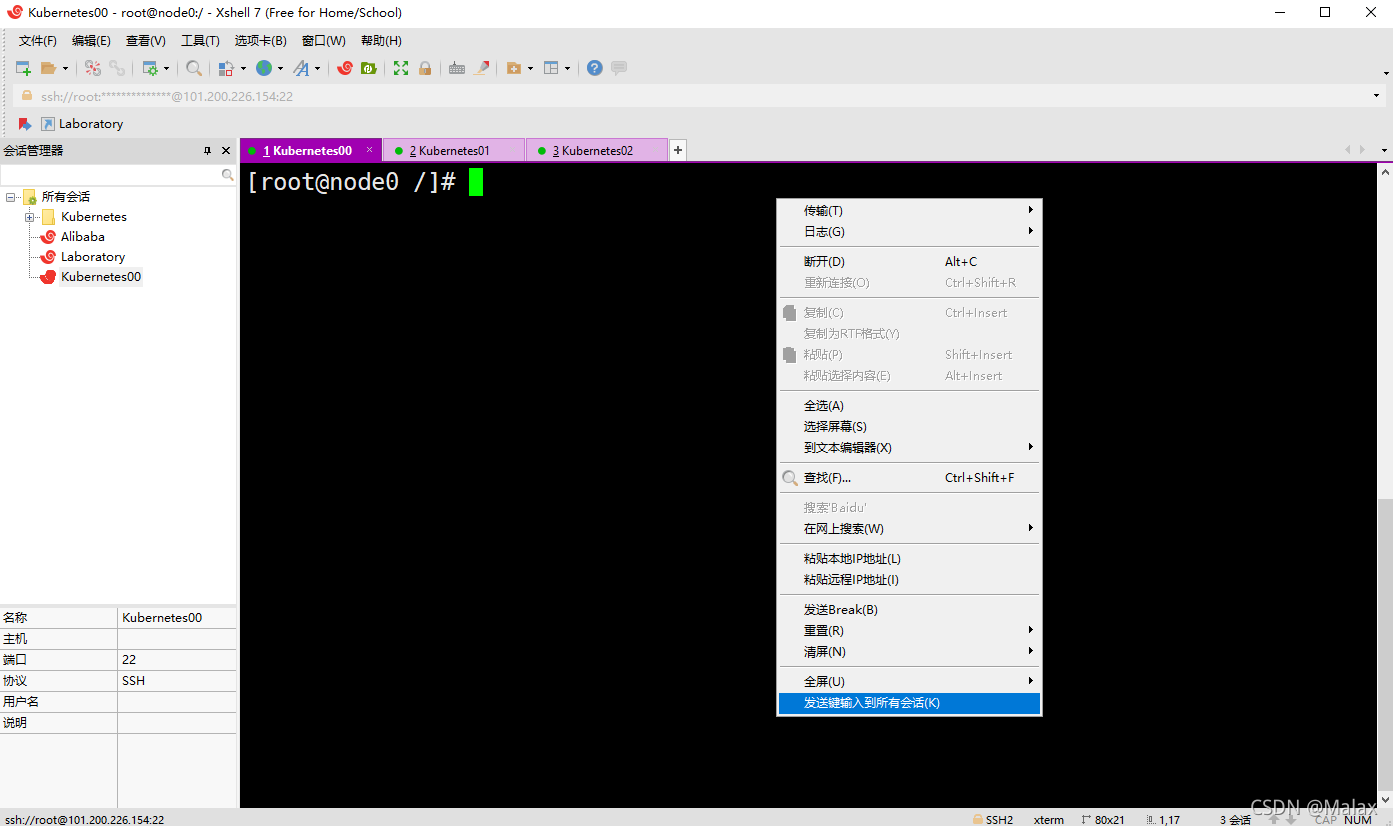Open the 帮助(H) menu

pyautogui.click(x=381, y=41)
